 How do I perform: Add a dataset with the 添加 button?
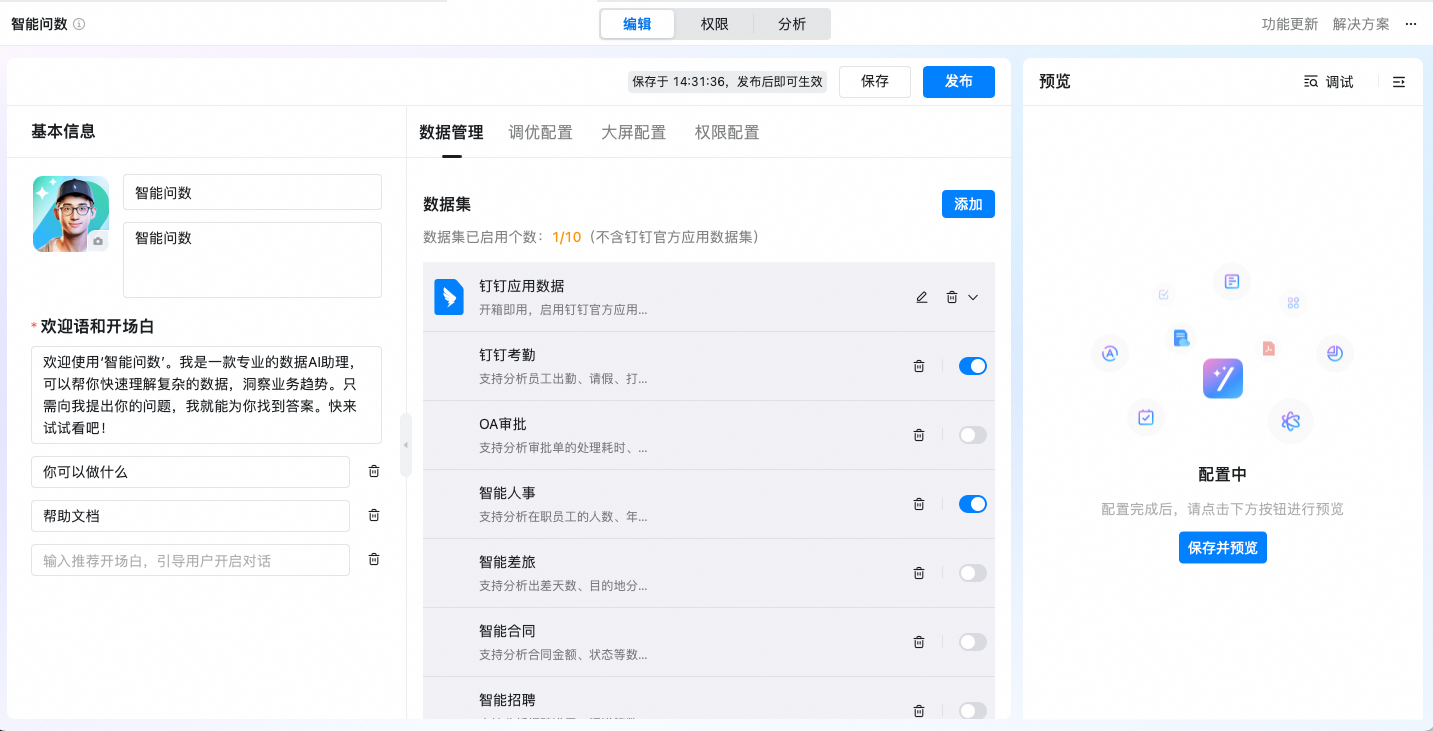click(x=968, y=204)
